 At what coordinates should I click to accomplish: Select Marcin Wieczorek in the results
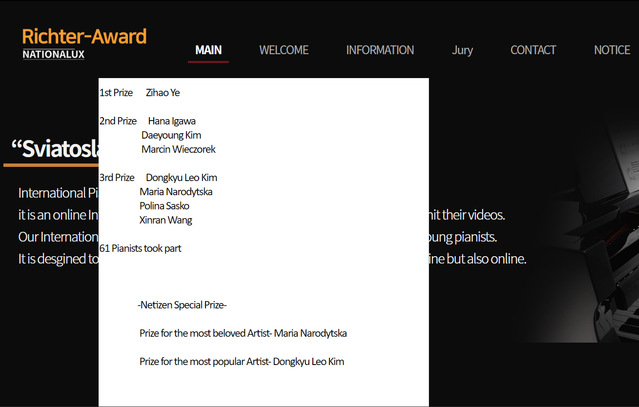click(178, 149)
